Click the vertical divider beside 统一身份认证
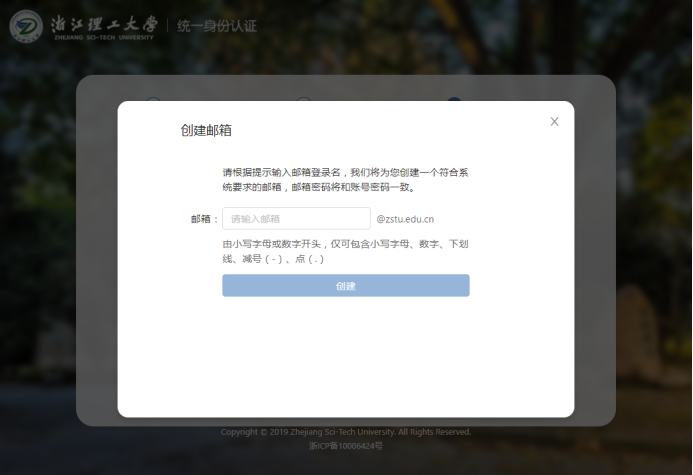693x475 pixels. [167, 25]
